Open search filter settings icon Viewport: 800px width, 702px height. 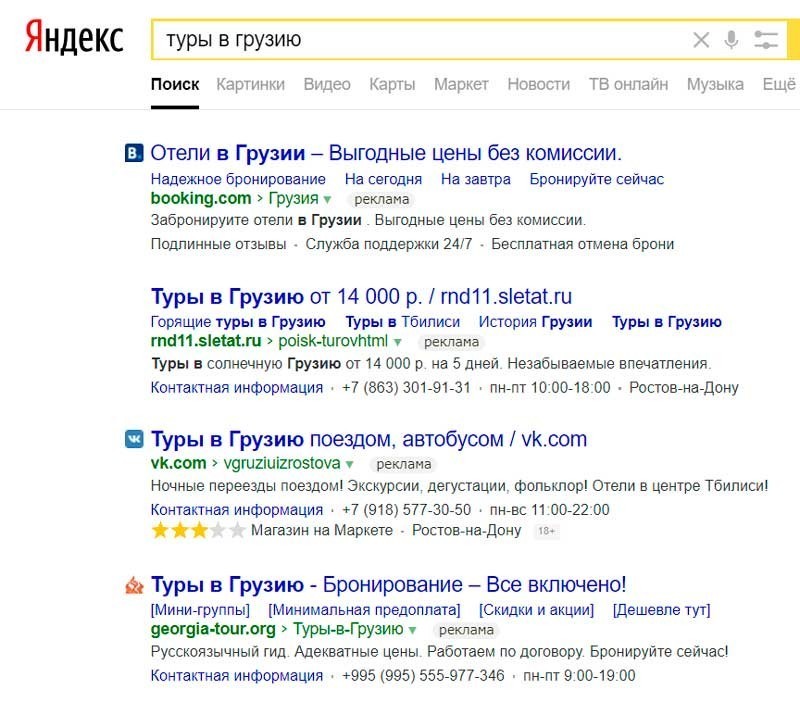[x=766, y=39]
